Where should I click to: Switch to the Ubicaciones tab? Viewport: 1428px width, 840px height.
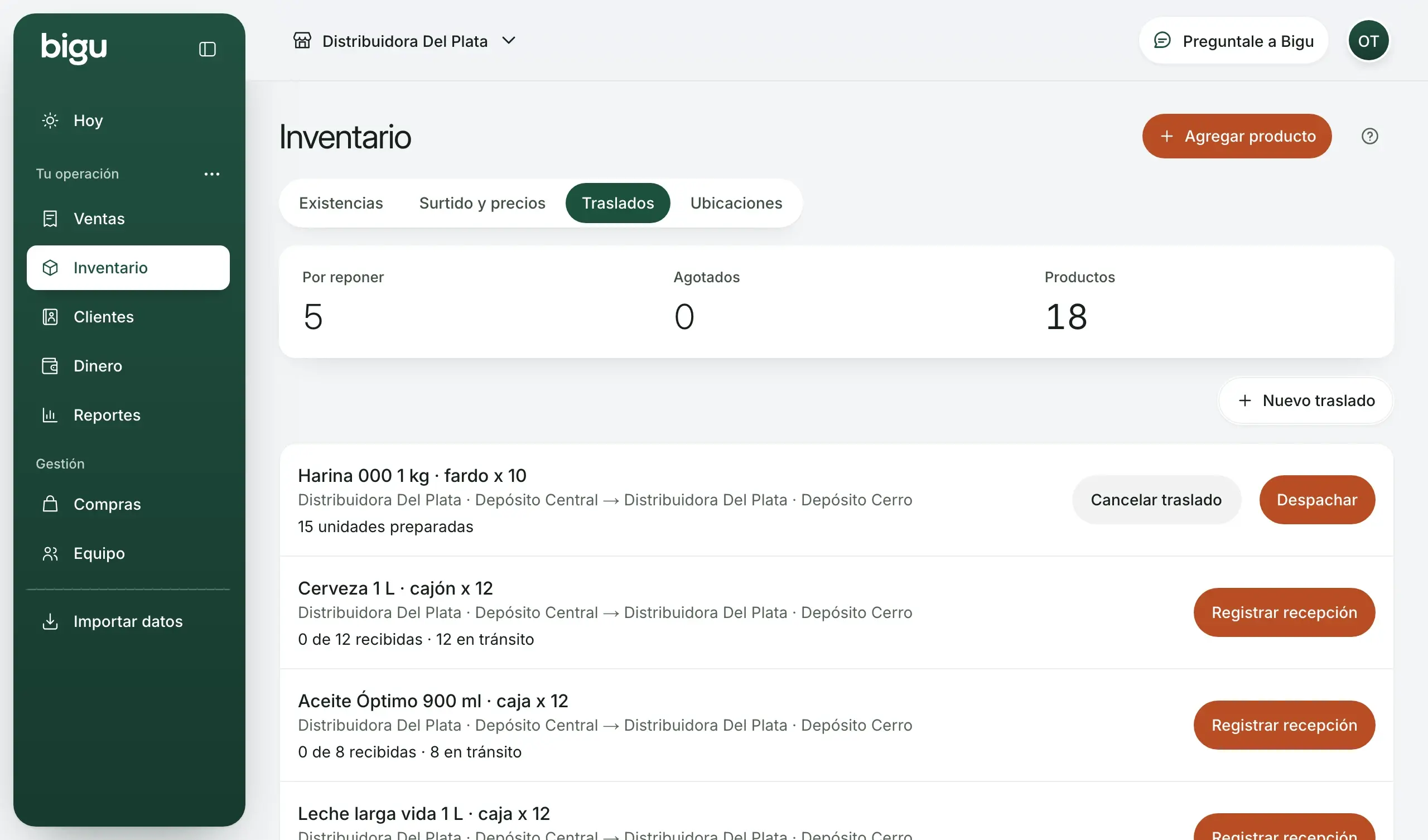(736, 204)
